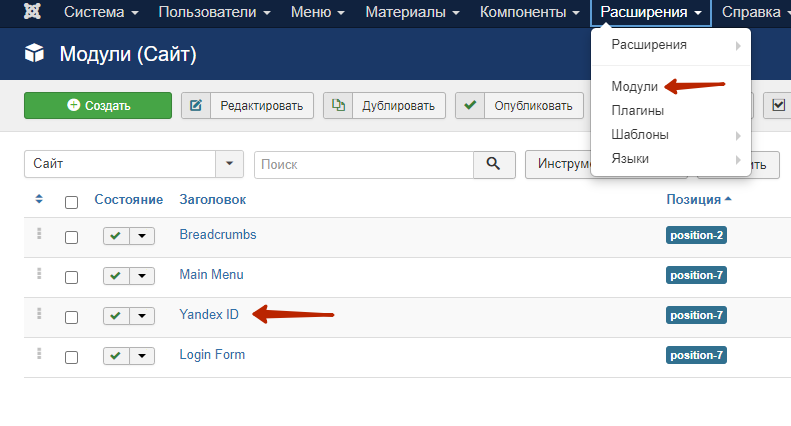Toggle the select-all checkbox in header
The height and width of the screenshot is (426, 791).
tap(71, 202)
